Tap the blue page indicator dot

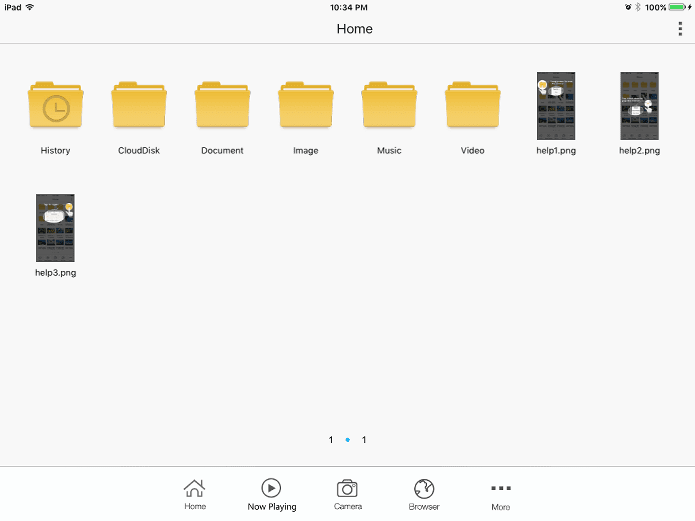pyautogui.click(x=348, y=440)
